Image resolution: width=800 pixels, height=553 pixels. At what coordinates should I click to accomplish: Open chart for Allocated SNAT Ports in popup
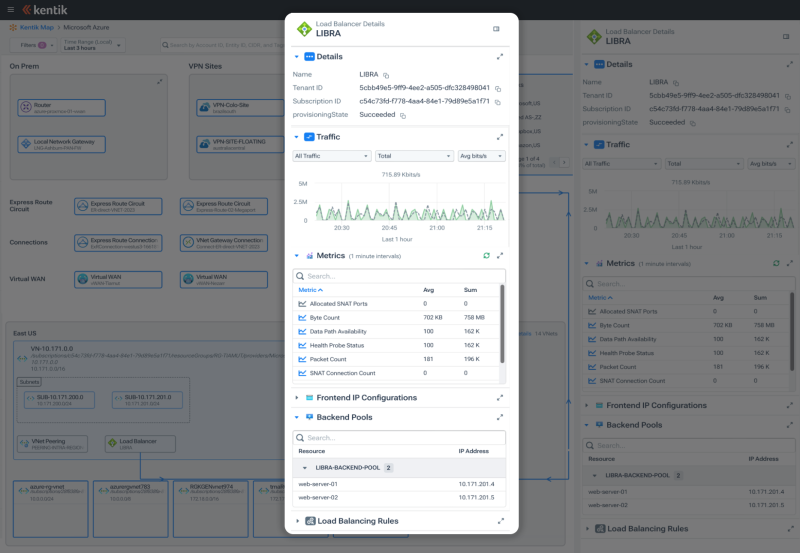click(302, 304)
